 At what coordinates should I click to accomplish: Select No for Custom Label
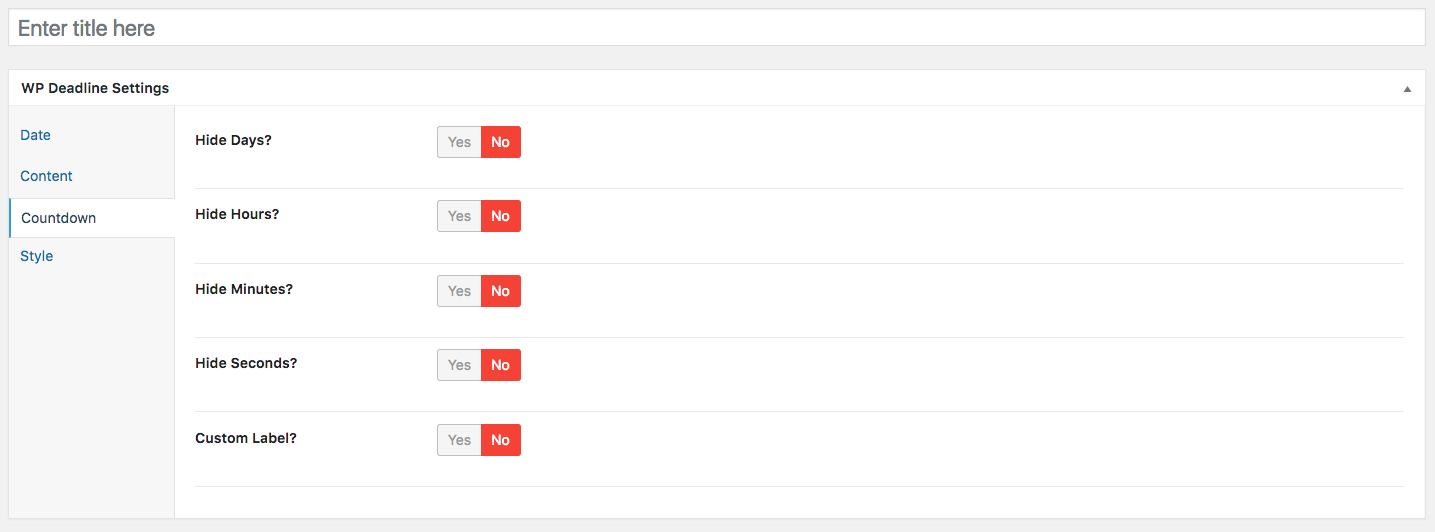(501, 440)
